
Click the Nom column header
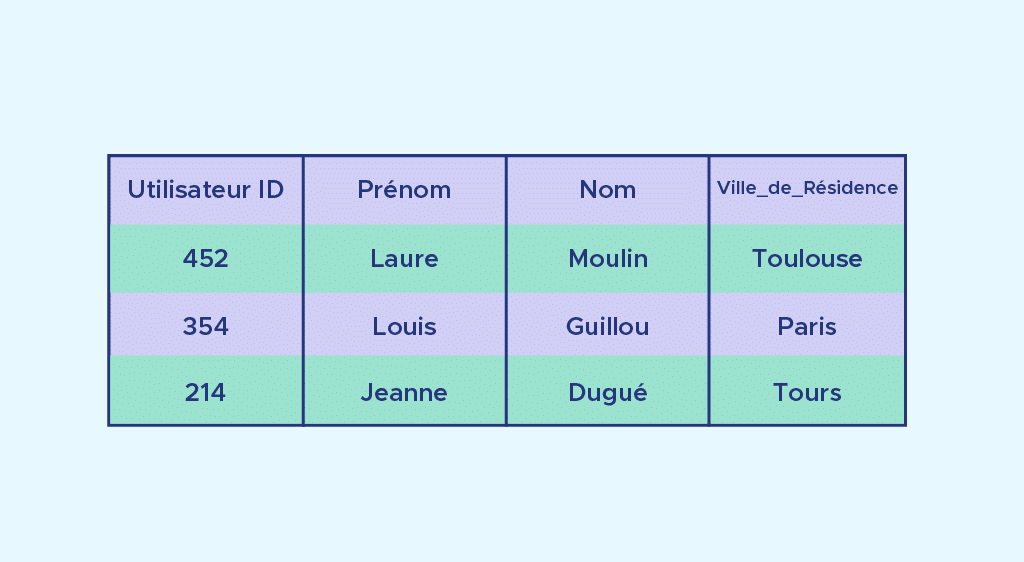pyautogui.click(x=607, y=190)
